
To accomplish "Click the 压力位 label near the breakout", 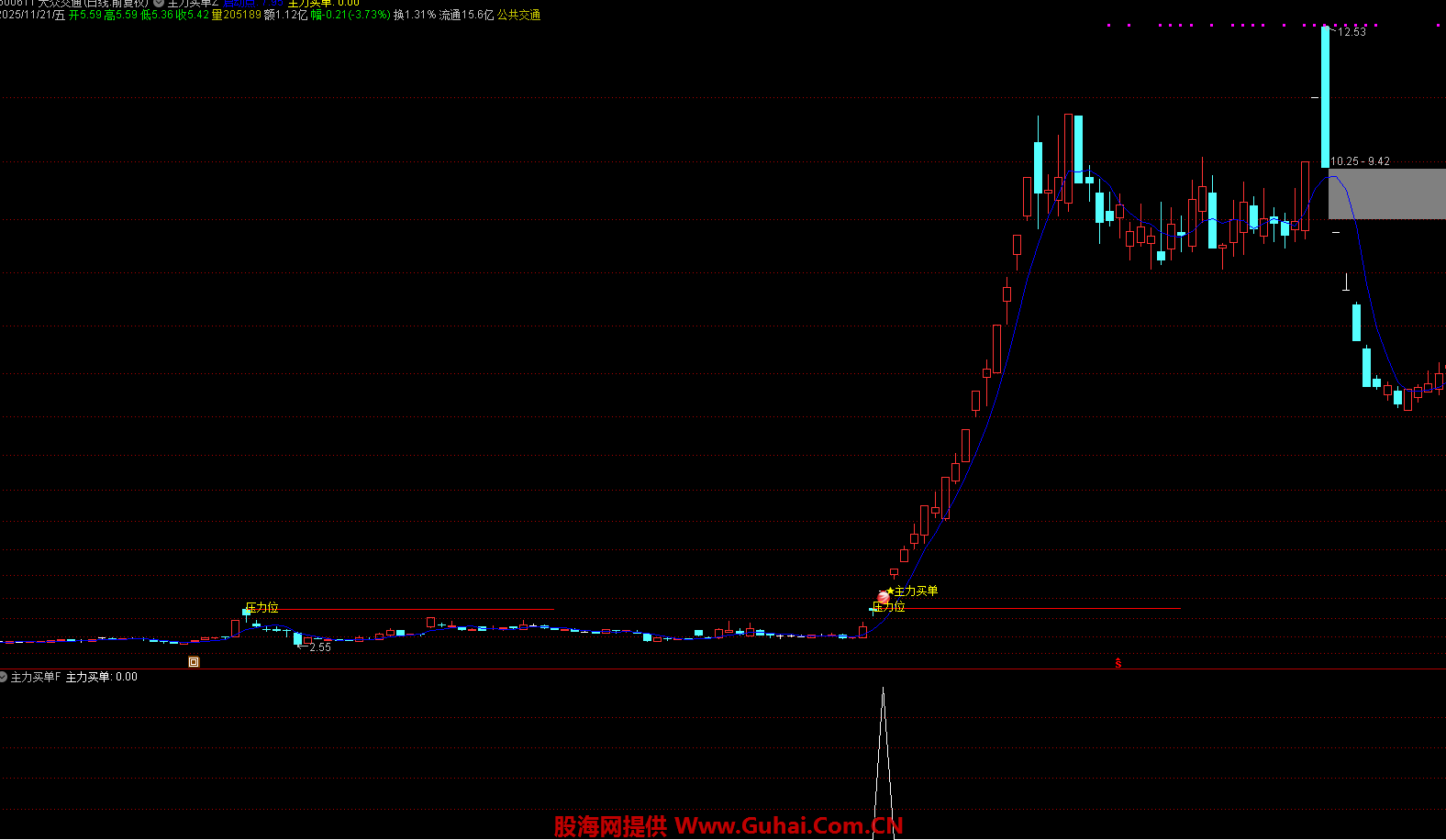I will pyautogui.click(x=889, y=607).
